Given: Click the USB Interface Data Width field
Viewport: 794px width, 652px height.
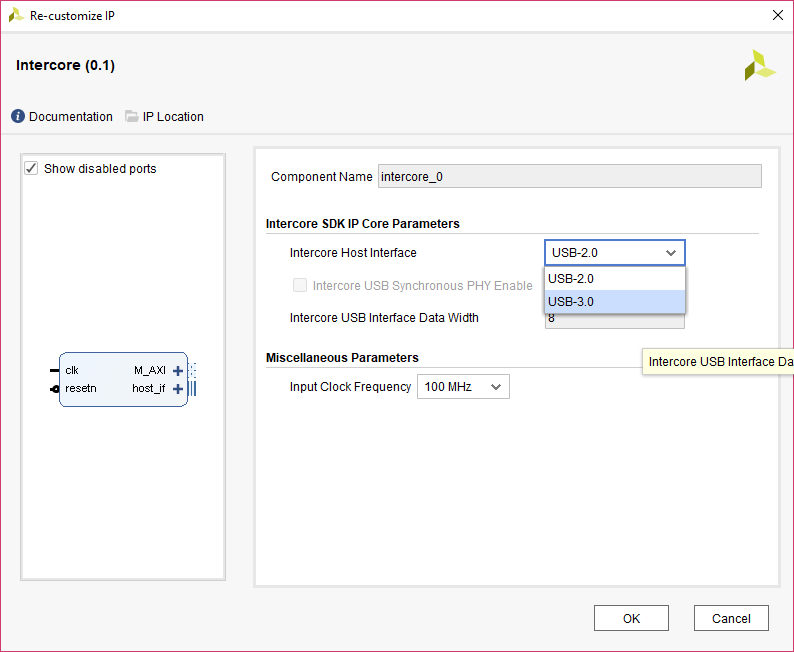Looking at the screenshot, I should [614, 320].
